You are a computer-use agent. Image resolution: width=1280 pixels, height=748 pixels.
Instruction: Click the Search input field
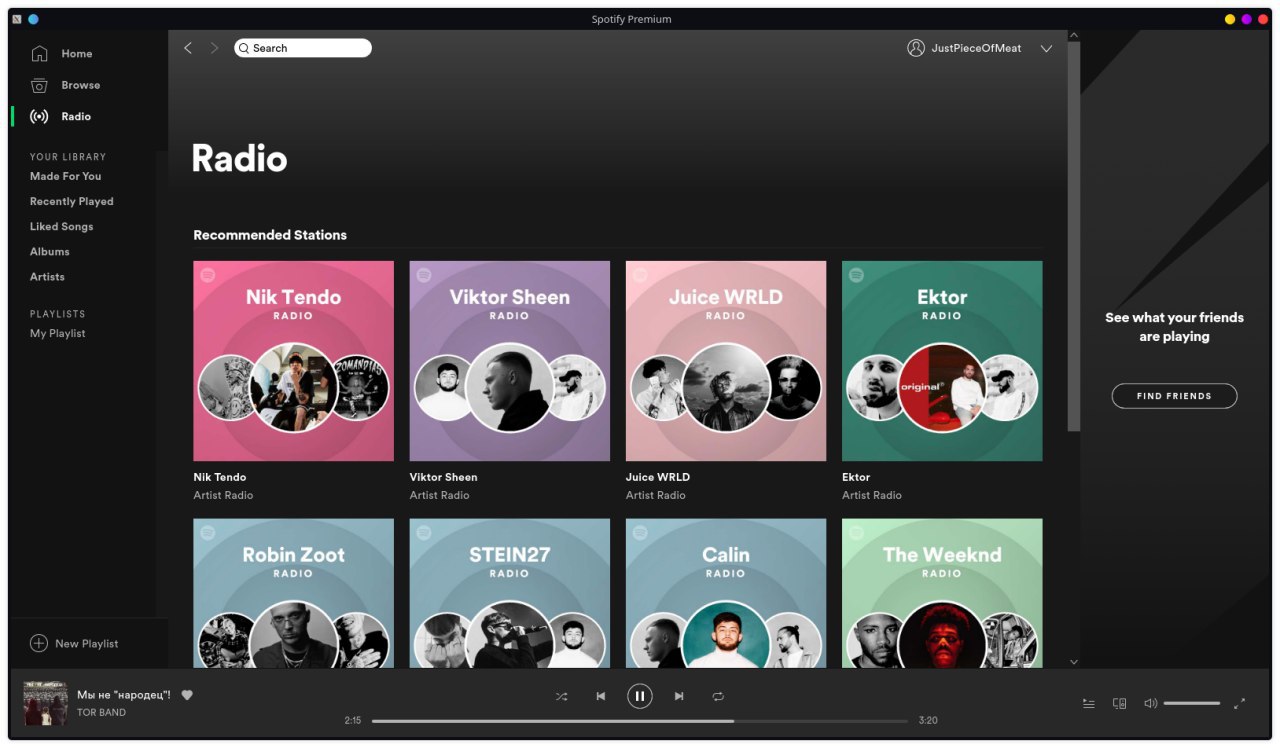(x=303, y=48)
